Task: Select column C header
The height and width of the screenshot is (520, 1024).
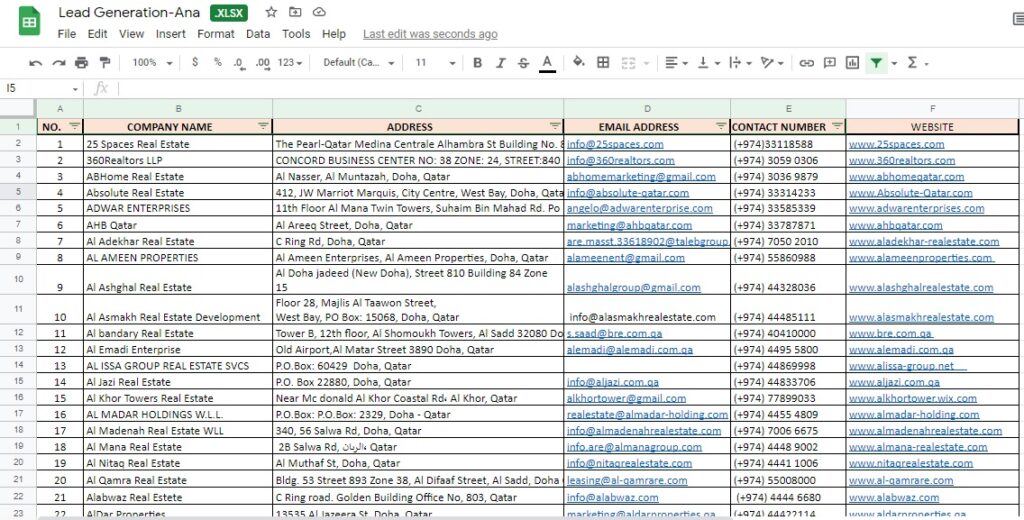Action: coord(418,108)
